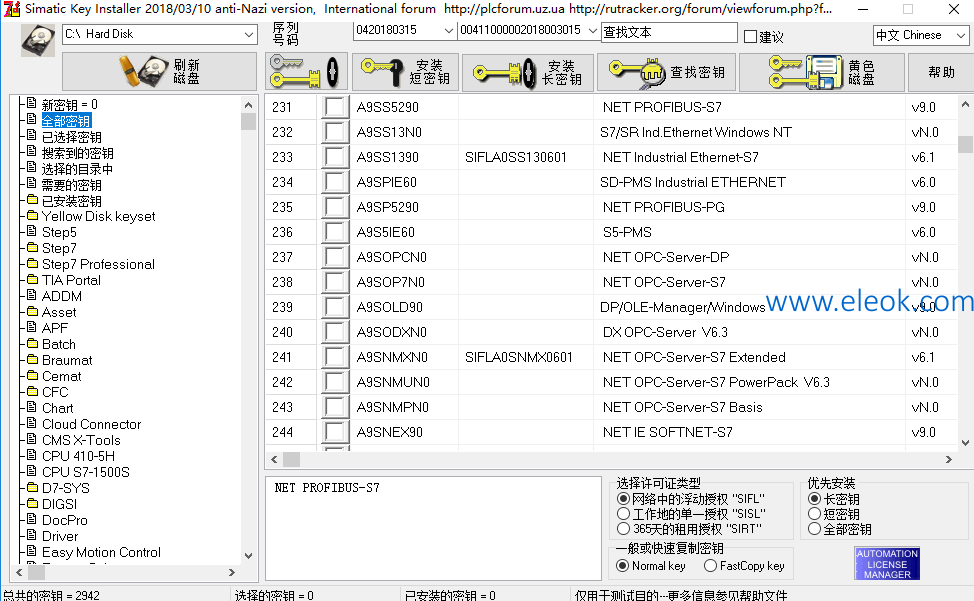The width and height of the screenshot is (974, 601).
Task: Select Step5 in the tree
Action: tap(59, 232)
